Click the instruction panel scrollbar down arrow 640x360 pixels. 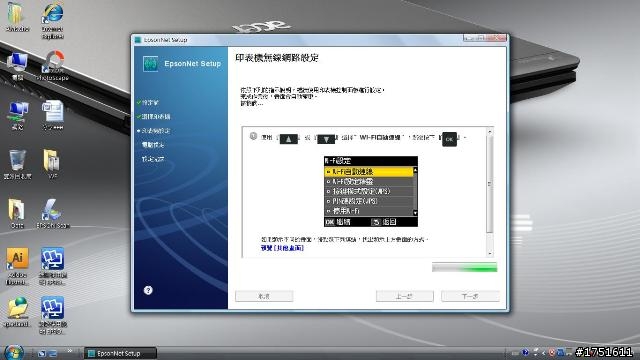point(490,253)
